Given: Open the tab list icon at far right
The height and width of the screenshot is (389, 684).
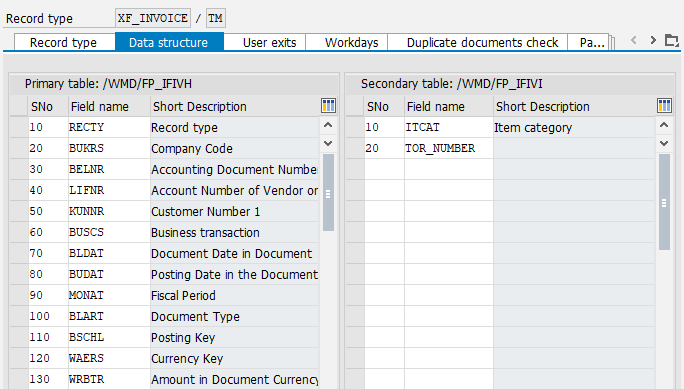Looking at the screenshot, I should pos(671,41).
